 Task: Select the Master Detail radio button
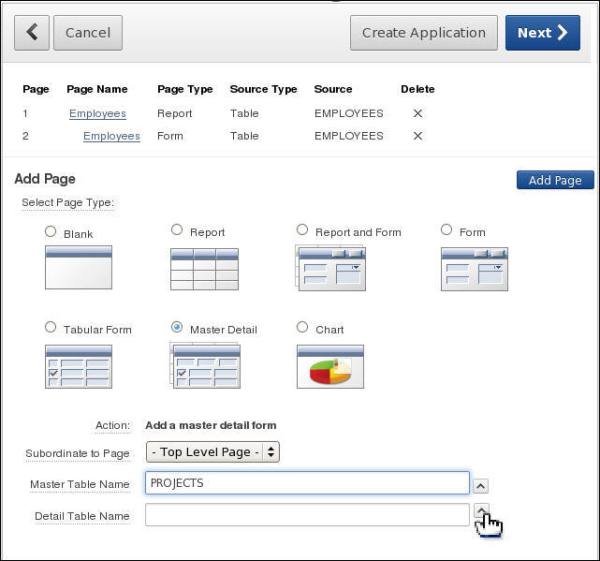(x=177, y=327)
